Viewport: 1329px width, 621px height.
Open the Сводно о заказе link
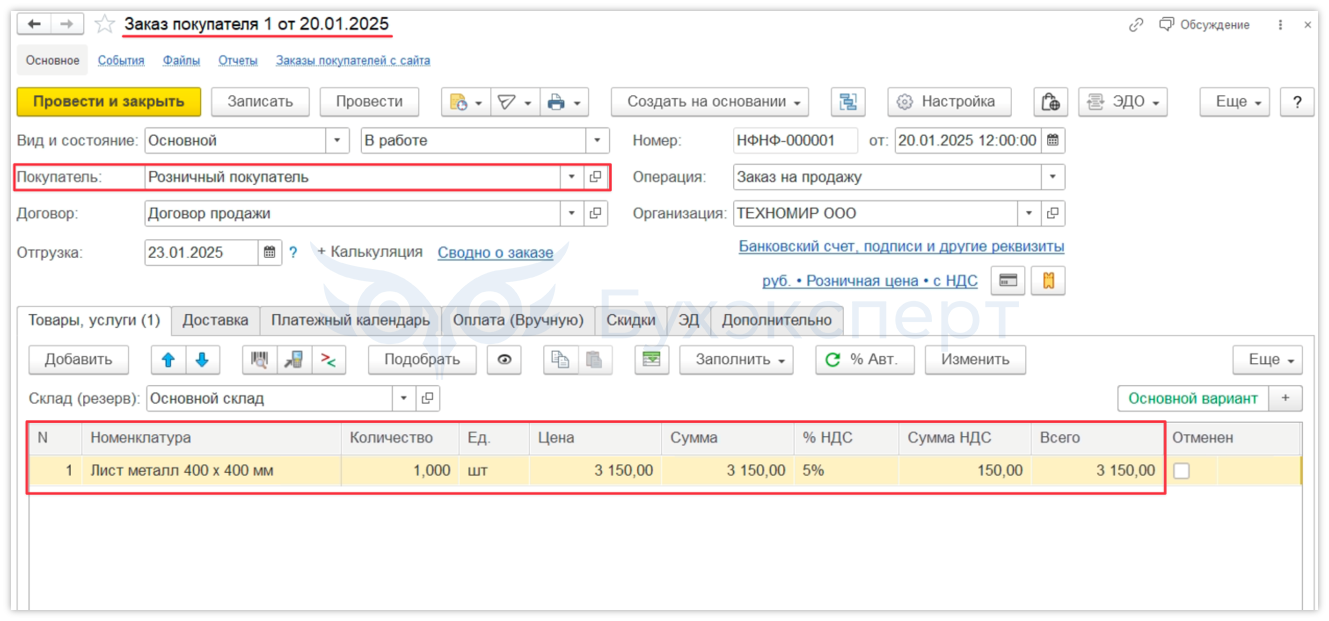pyautogui.click(x=495, y=253)
